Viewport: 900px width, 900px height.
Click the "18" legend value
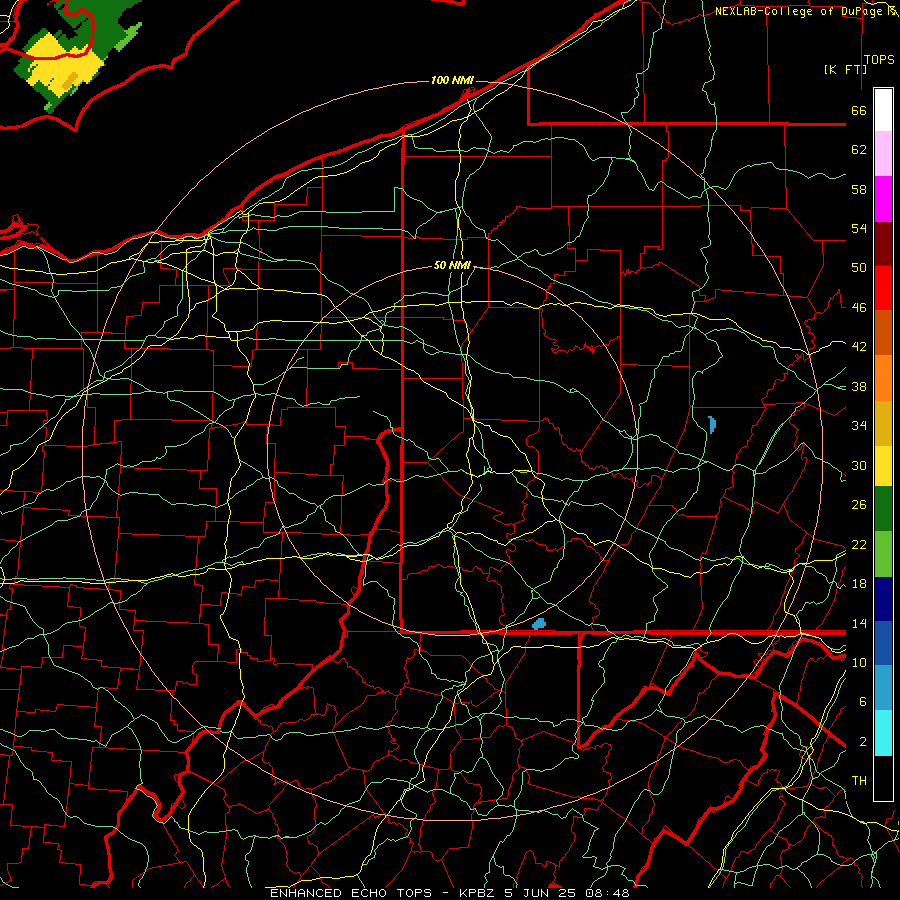tap(859, 584)
